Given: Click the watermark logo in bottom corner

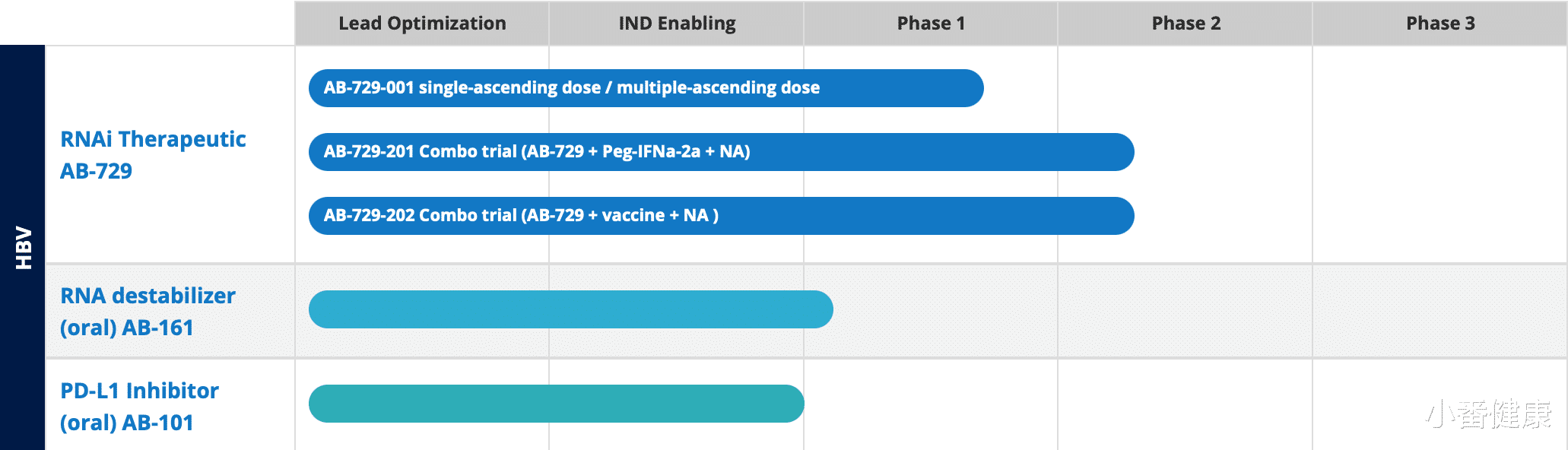Looking at the screenshot, I should click(x=1488, y=414).
